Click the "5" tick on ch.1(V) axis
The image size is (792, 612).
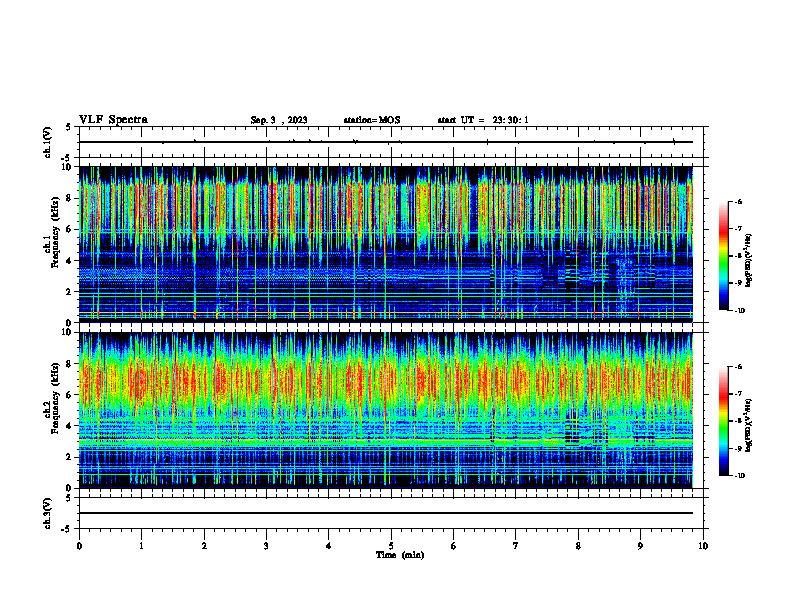[x=68, y=128]
